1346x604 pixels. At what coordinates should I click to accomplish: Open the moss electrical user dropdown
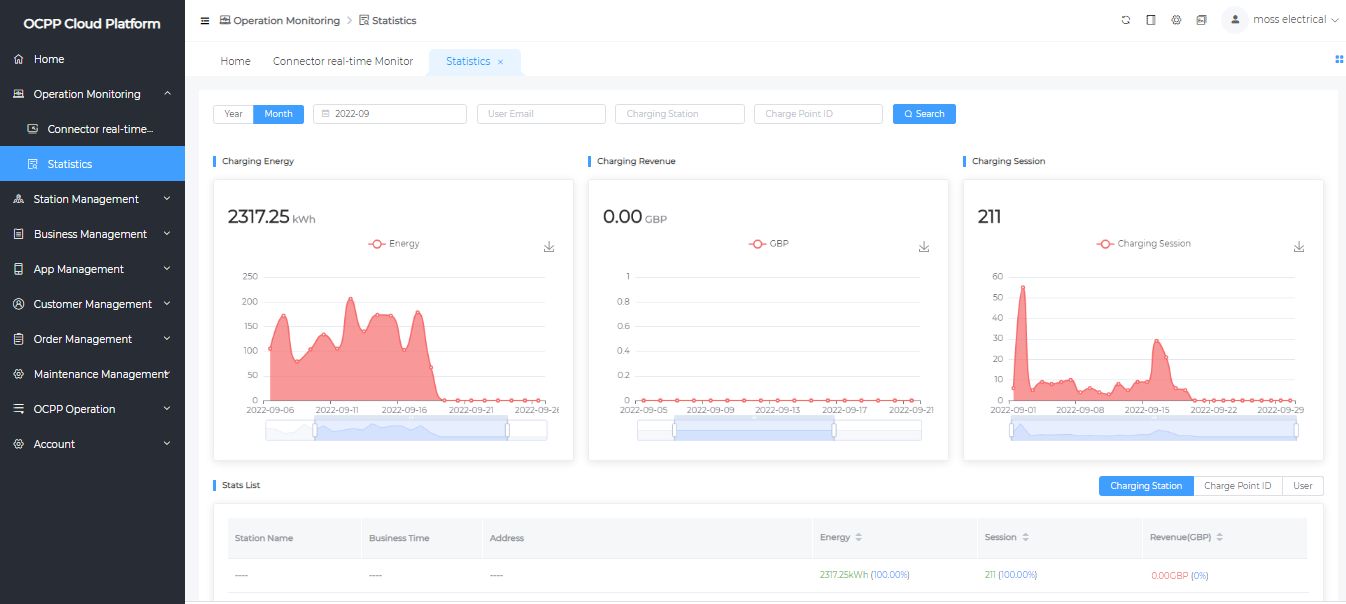click(x=1296, y=20)
